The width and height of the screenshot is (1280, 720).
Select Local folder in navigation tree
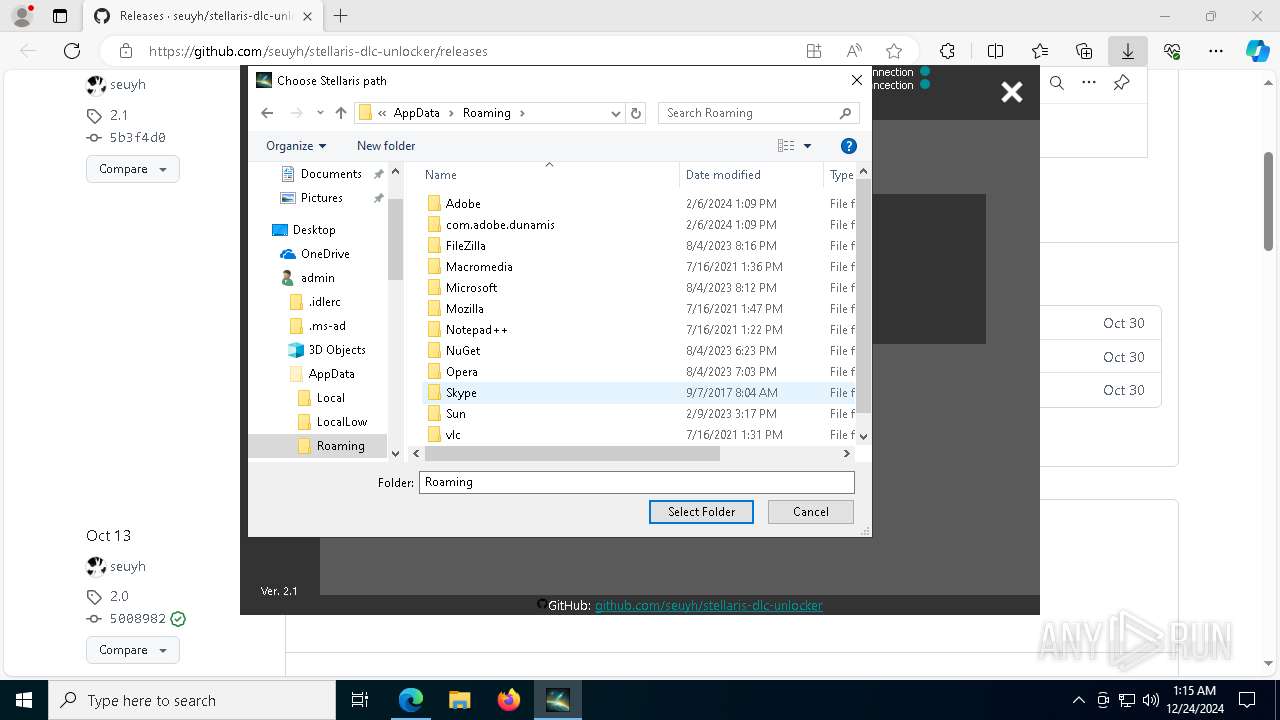click(x=331, y=397)
